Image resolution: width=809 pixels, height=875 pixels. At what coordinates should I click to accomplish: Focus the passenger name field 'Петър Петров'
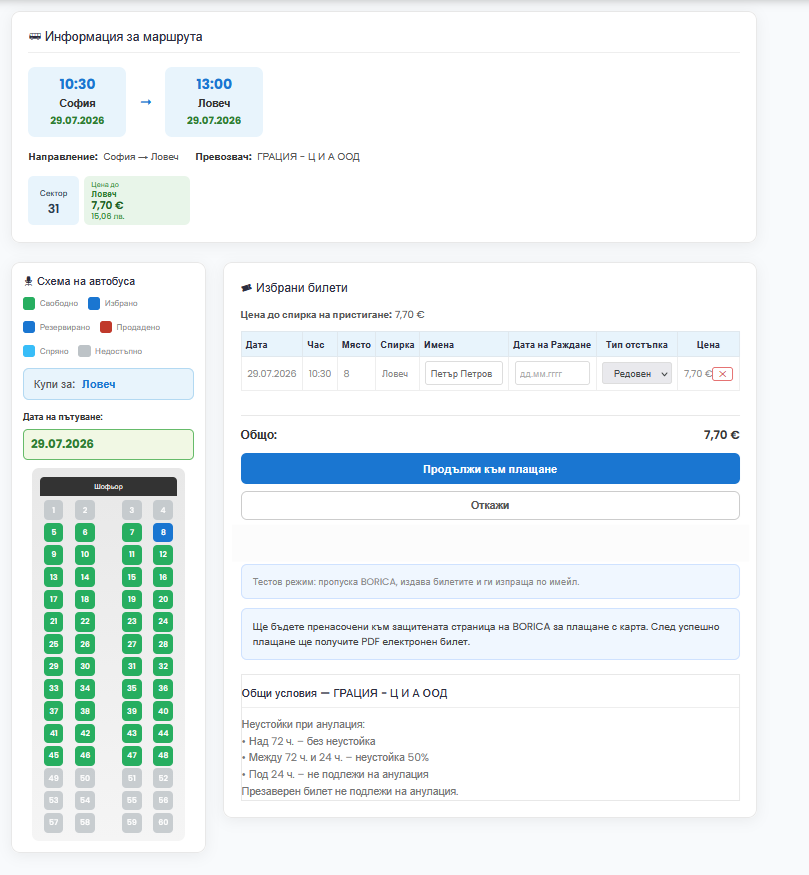pos(464,373)
